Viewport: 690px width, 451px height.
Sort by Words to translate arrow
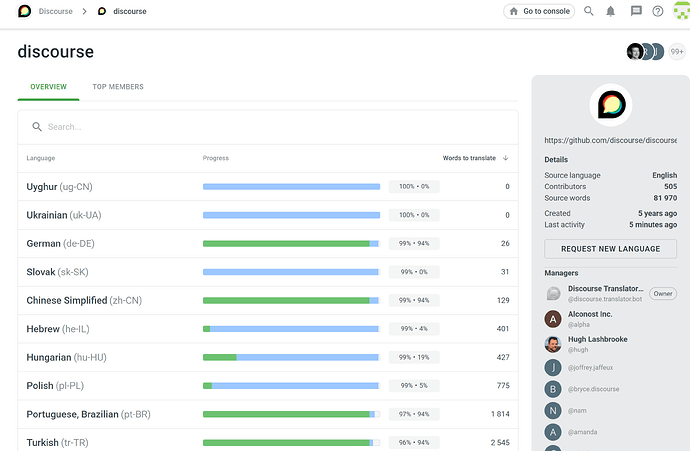[x=506, y=158]
